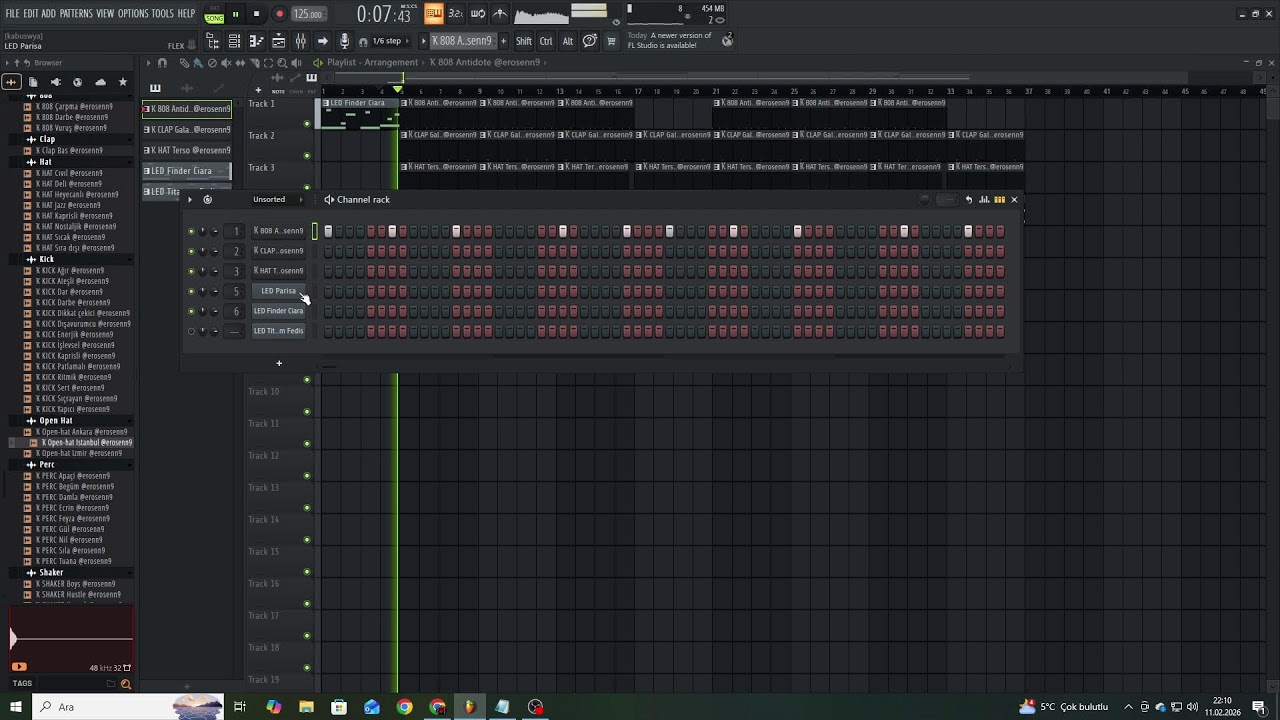The height and width of the screenshot is (720, 1280).
Task: Stop playback
Action: (256, 14)
